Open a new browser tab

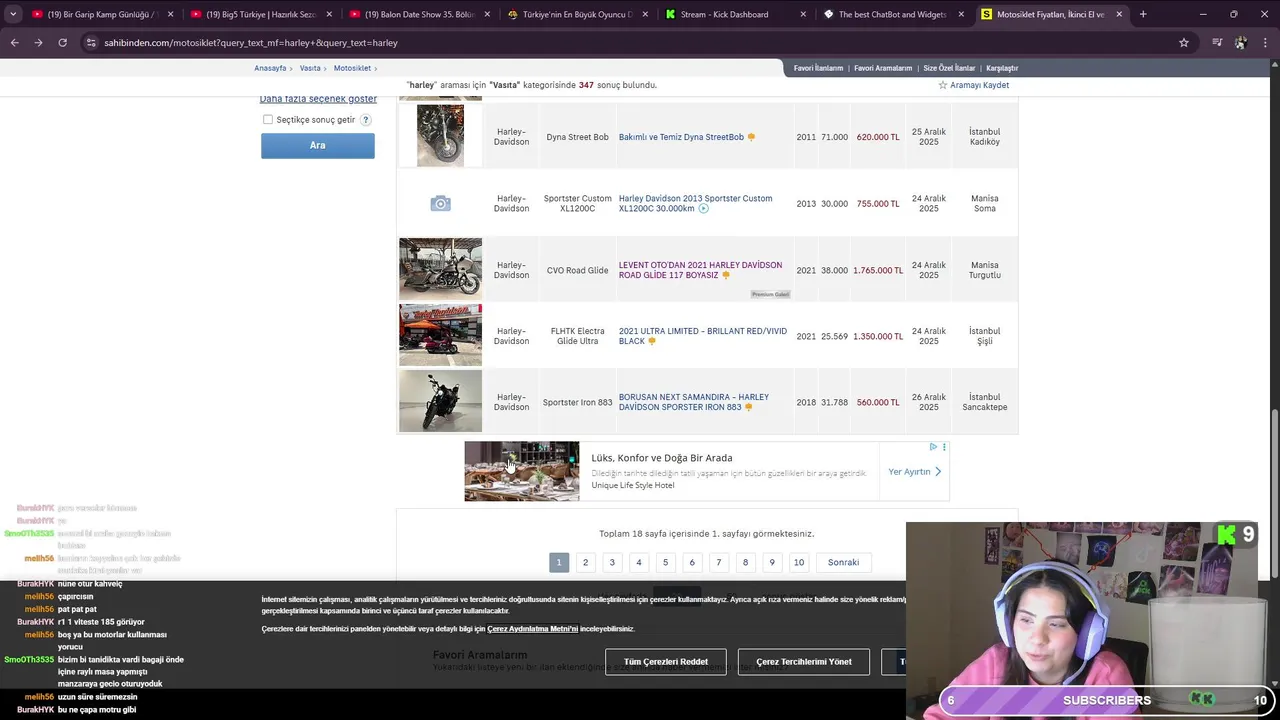[x=1143, y=14]
